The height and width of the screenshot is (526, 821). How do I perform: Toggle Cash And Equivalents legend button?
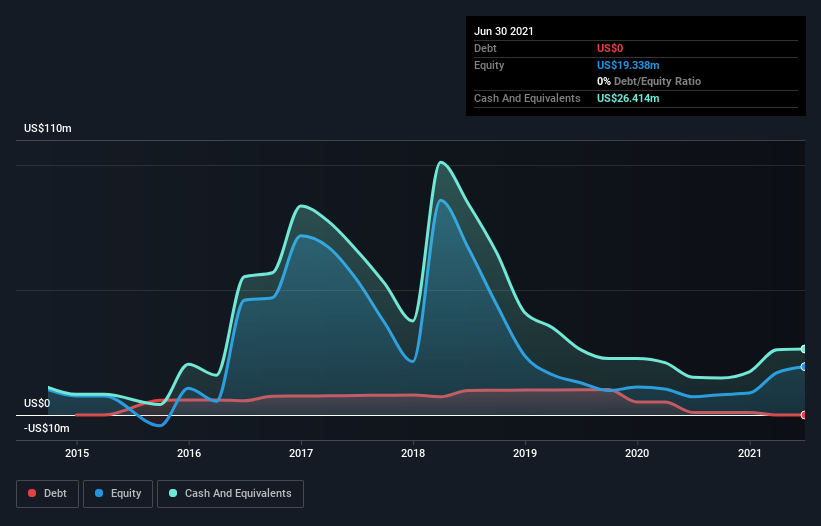[230, 494]
